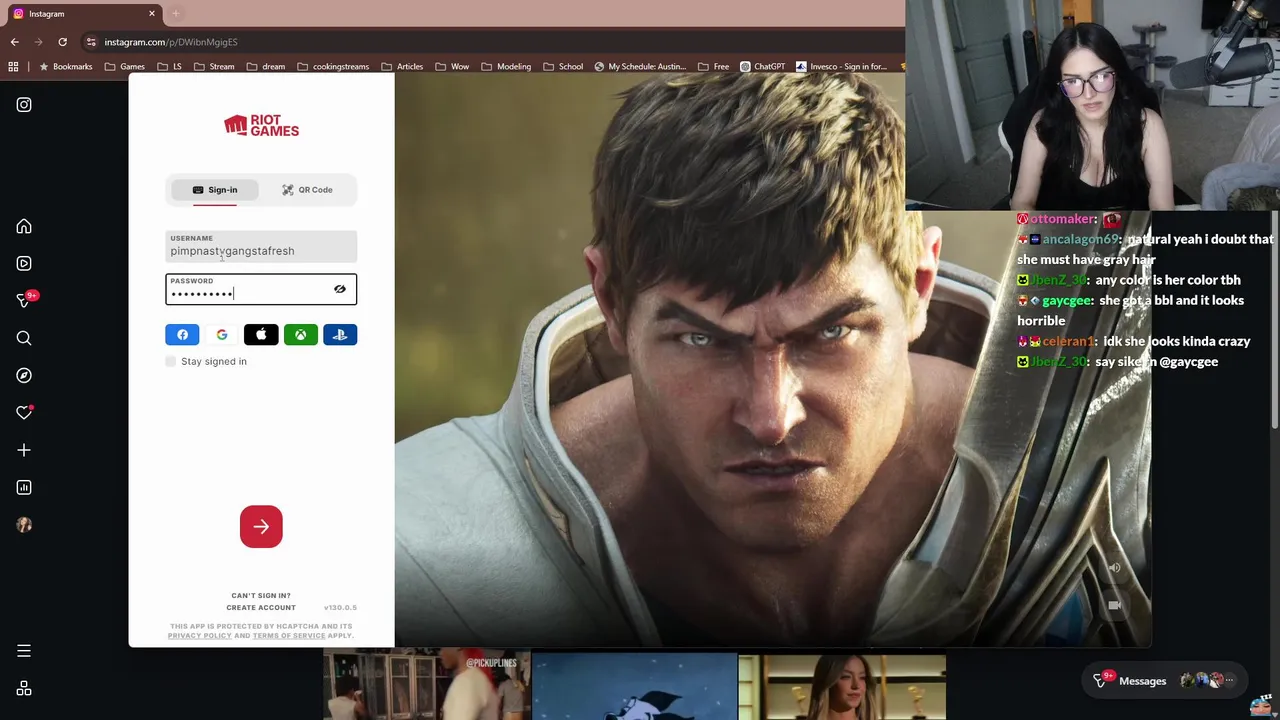1280x720 pixels.
Task: Open the Bookmarks bookmark
Action: pyautogui.click(x=66, y=67)
